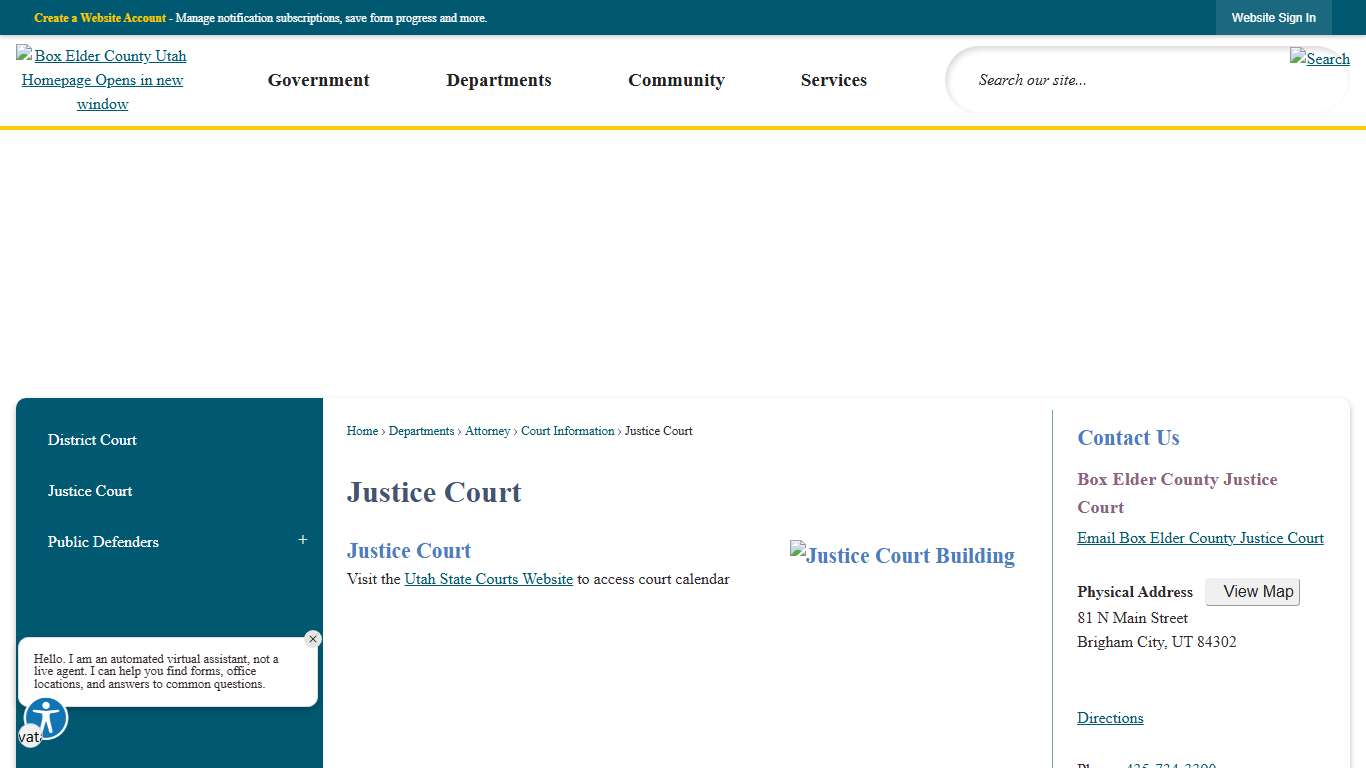1366x768 pixels.
Task: Select Community in the main navigation
Action: point(676,80)
